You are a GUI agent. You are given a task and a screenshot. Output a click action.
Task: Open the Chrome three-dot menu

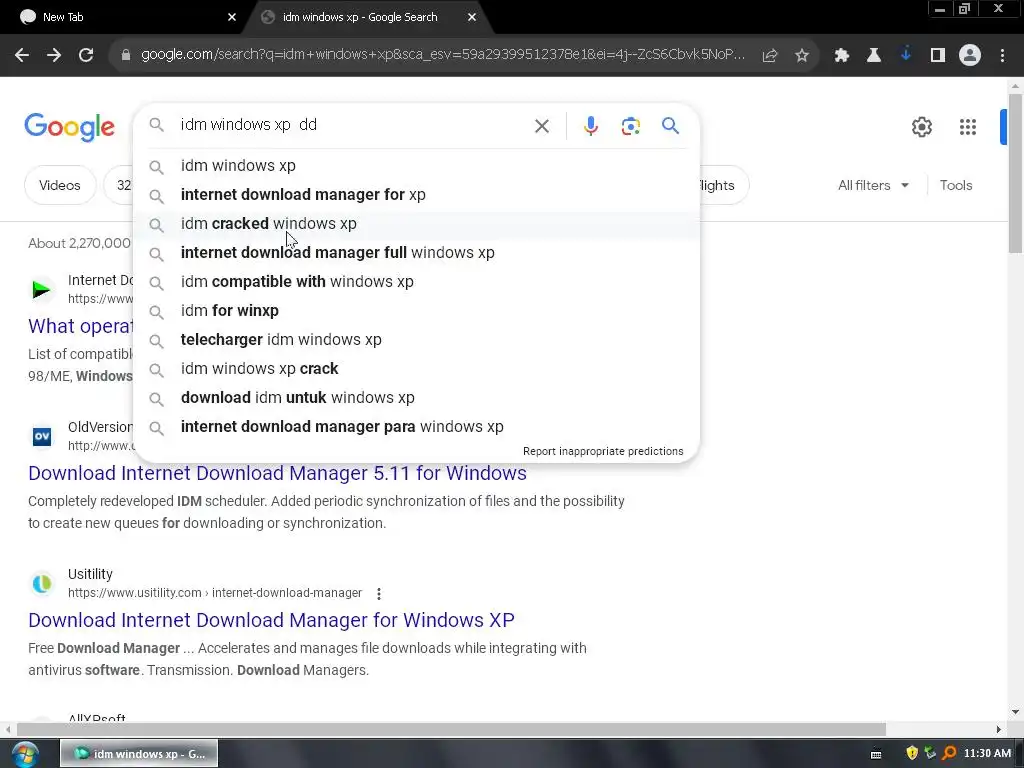[x=1002, y=56]
